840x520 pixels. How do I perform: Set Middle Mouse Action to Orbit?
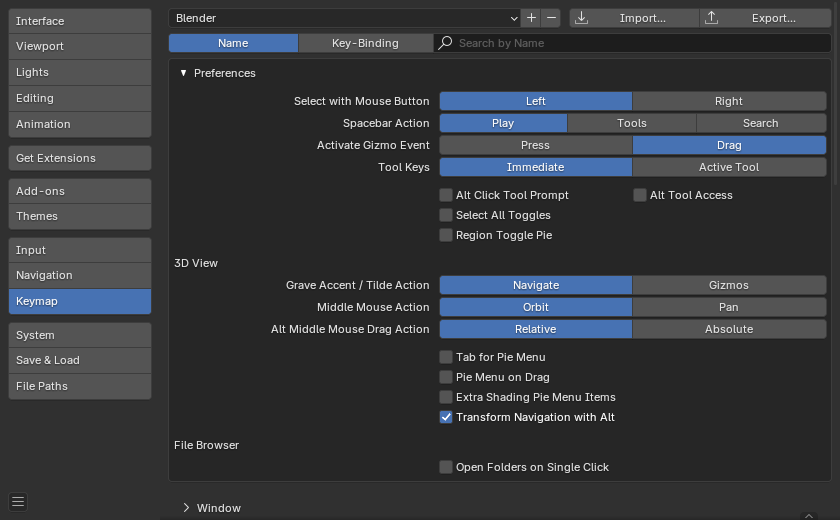(x=536, y=307)
